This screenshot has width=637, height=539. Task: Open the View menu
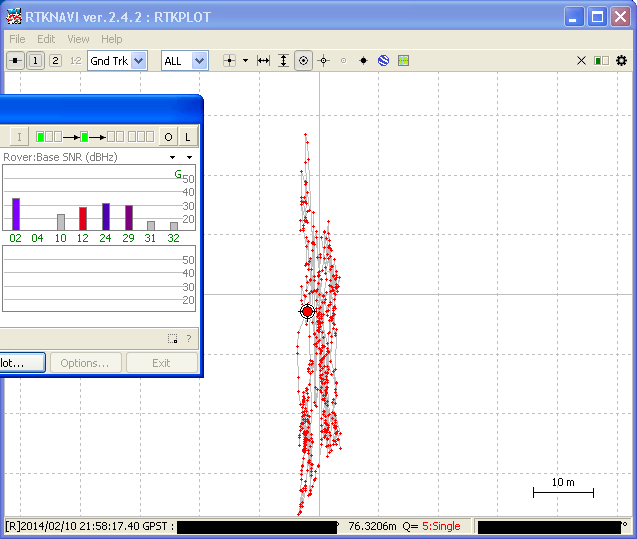[78, 39]
